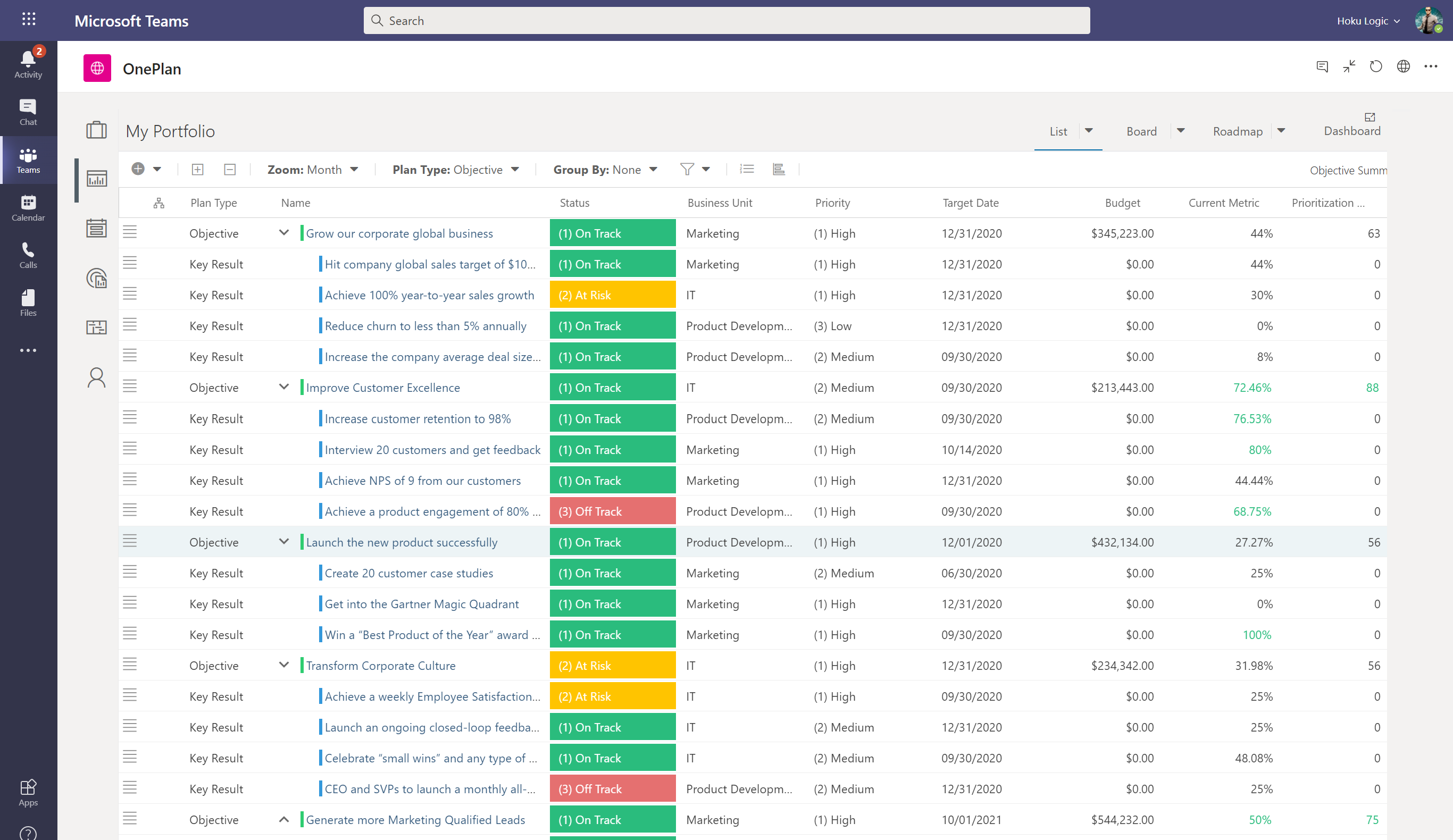Toggle the numbered list view icon
Image resolution: width=1453 pixels, height=840 pixels.
(x=747, y=170)
